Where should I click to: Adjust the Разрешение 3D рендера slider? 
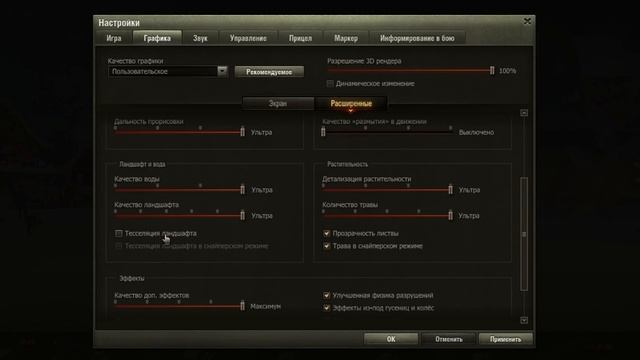tap(410, 71)
